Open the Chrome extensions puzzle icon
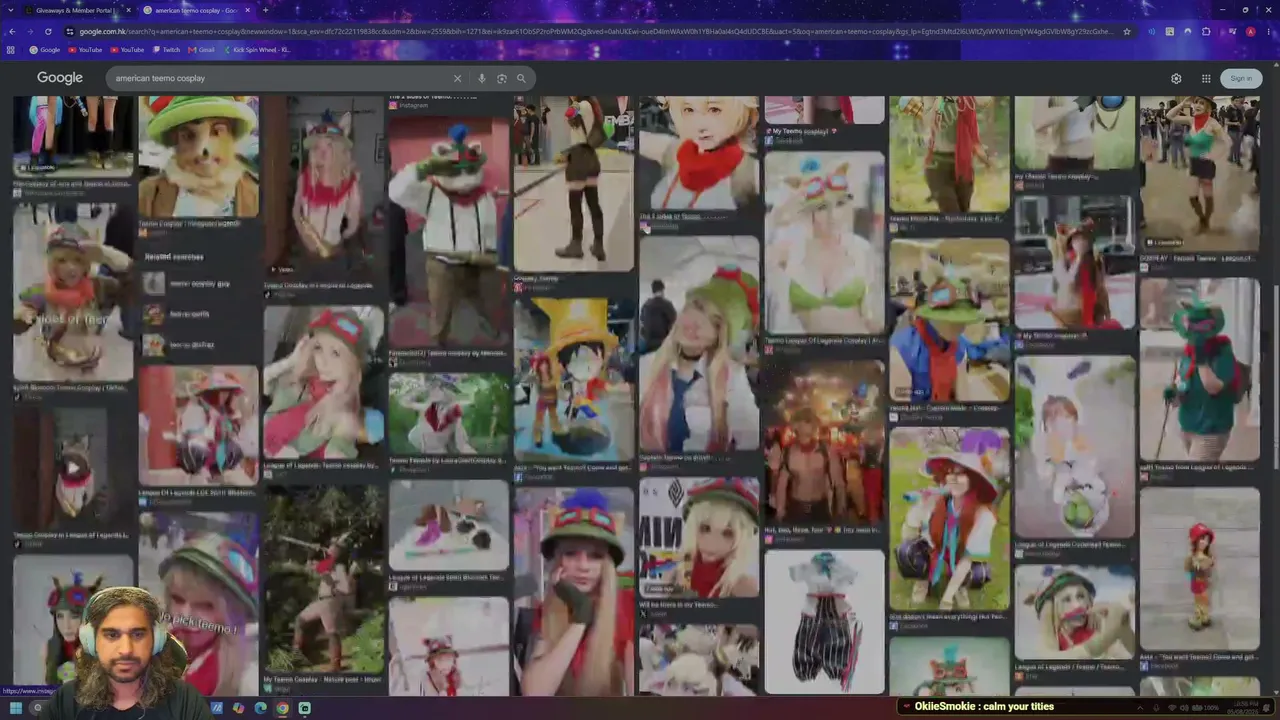Screen dimensions: 1280x720 (1206, 32)
